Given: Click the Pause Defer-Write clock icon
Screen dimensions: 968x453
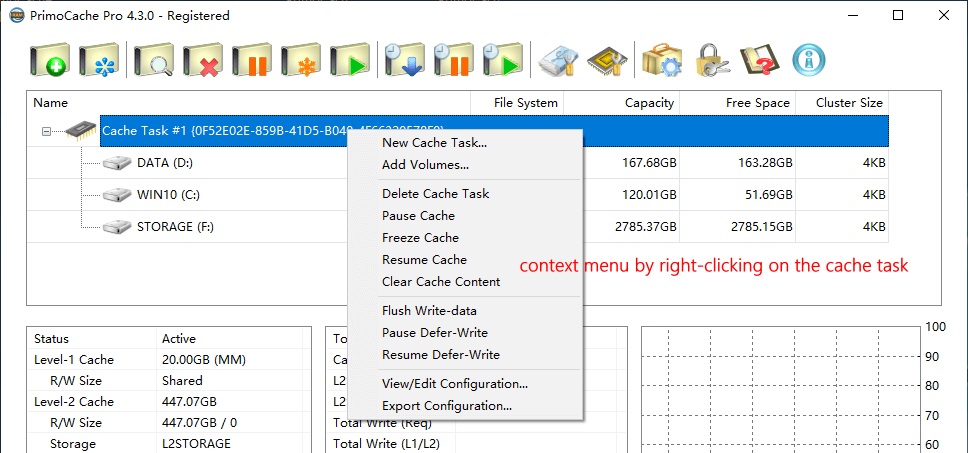Looking at the screenshot, I should 453,60.
